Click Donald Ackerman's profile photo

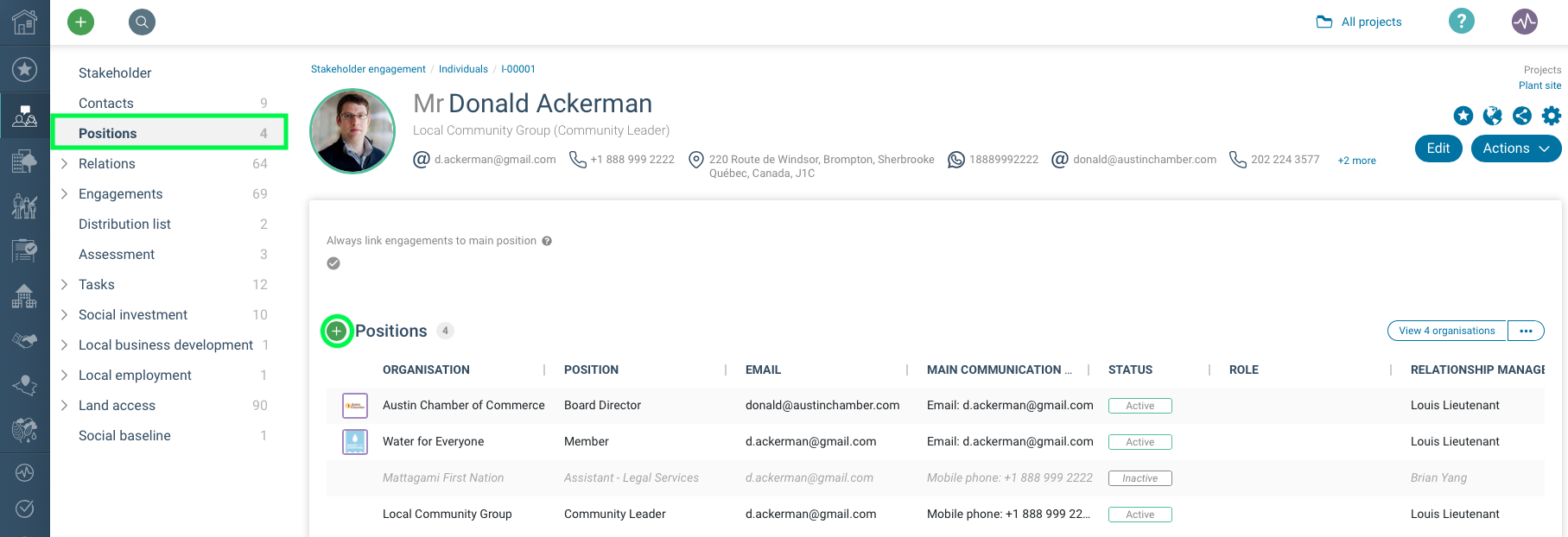[x=352, y=131]
